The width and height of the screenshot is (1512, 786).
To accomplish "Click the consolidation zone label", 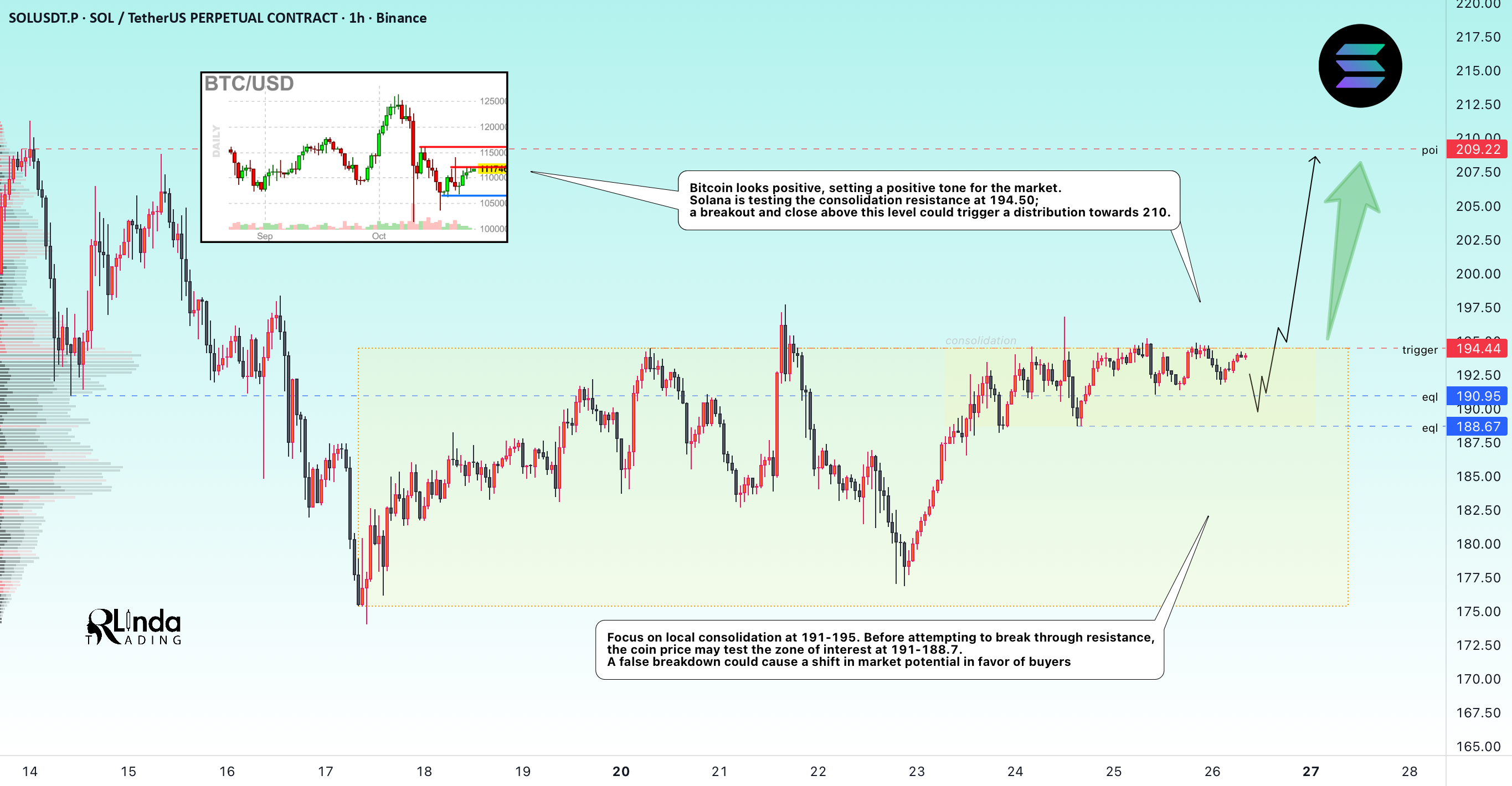I will 980,341.
